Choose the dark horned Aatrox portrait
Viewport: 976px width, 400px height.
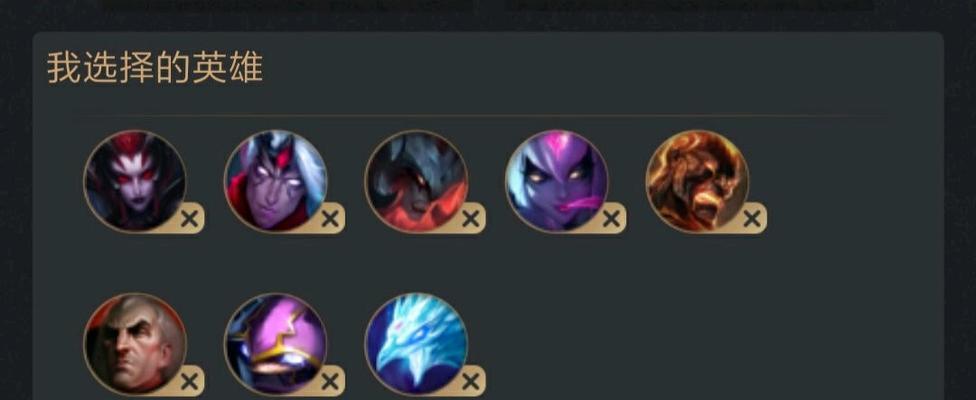tap(416, 180)
